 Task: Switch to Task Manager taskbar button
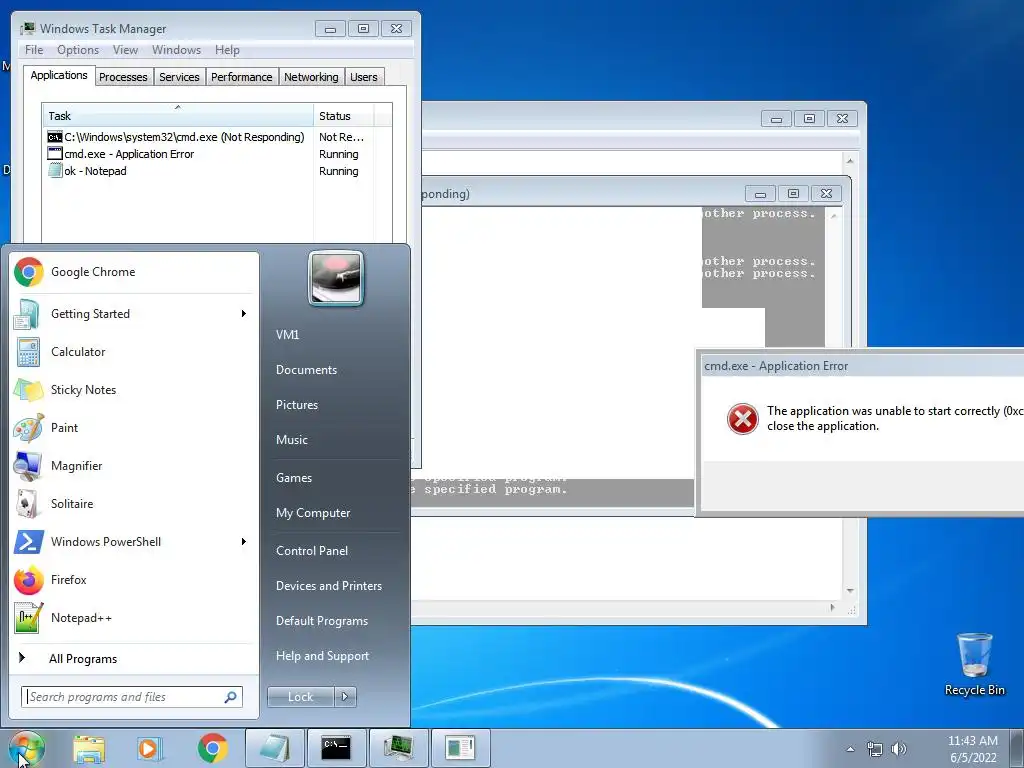point(398,748)
